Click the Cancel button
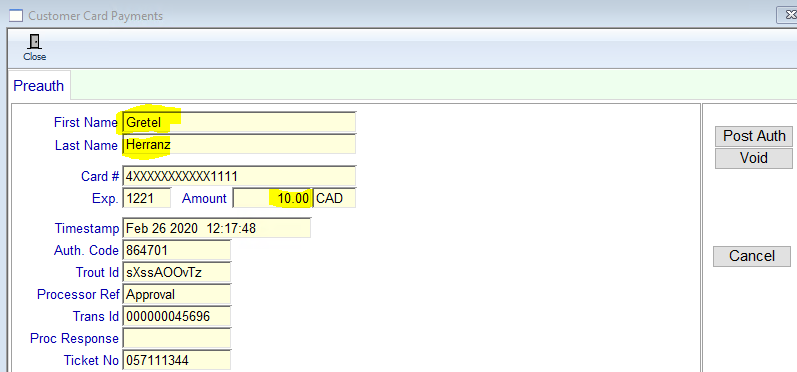The image size is (797, 372). [752, 256]
